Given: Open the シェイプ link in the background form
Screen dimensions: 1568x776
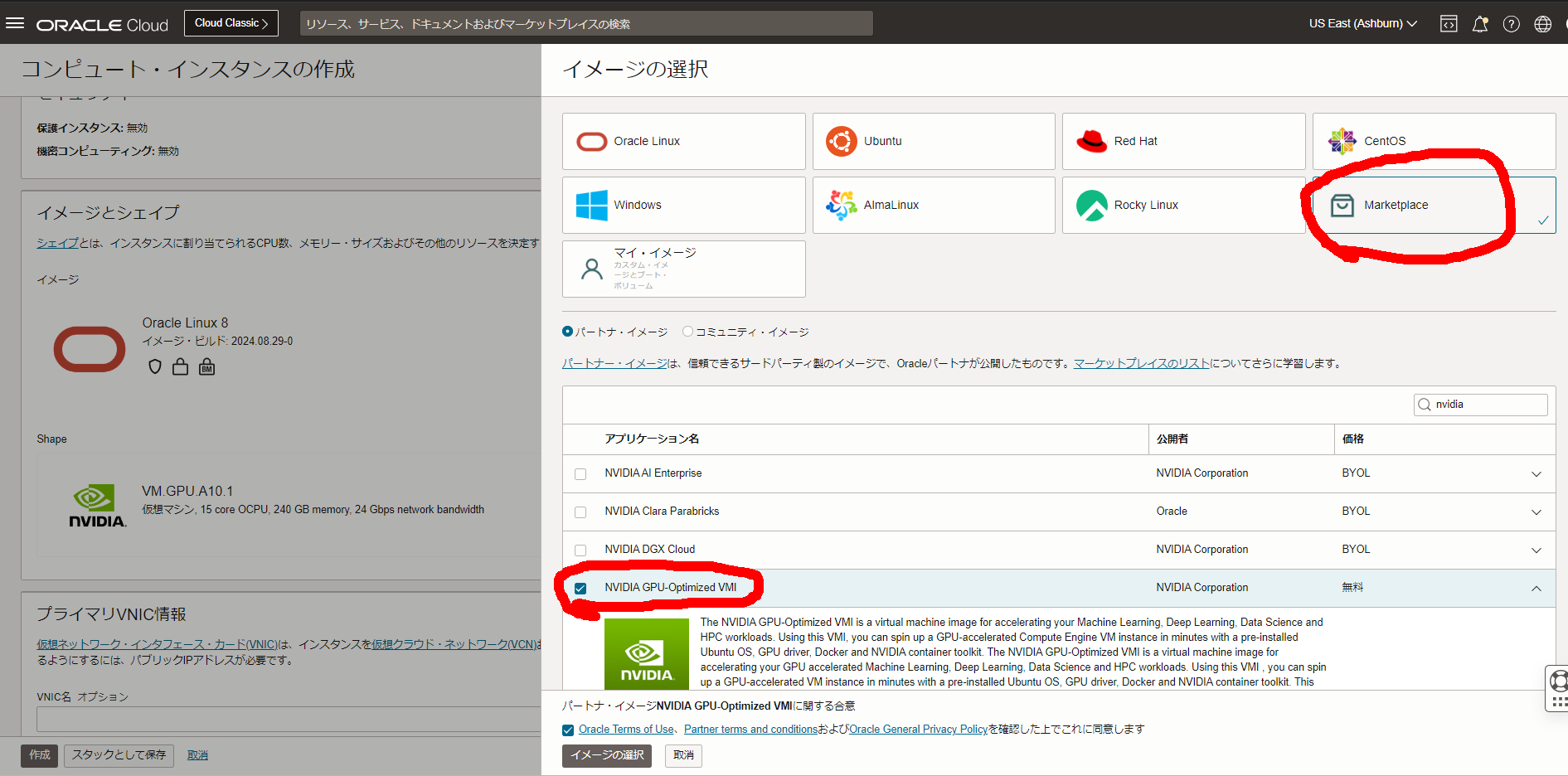Looking at the screenshot, I should tap(57, 243).
